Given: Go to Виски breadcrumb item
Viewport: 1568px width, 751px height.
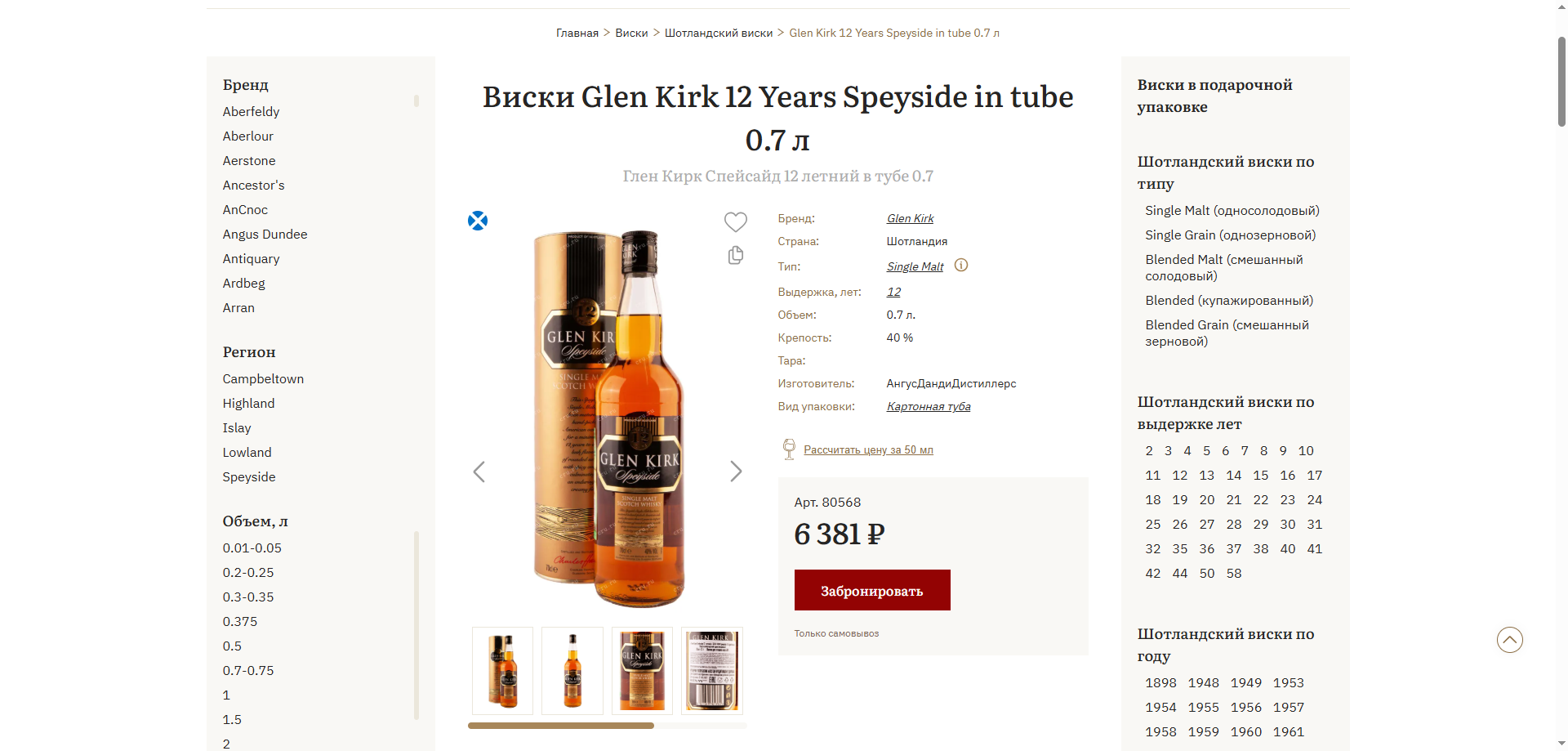Looking at the screenshot, I should click(631, 34).
